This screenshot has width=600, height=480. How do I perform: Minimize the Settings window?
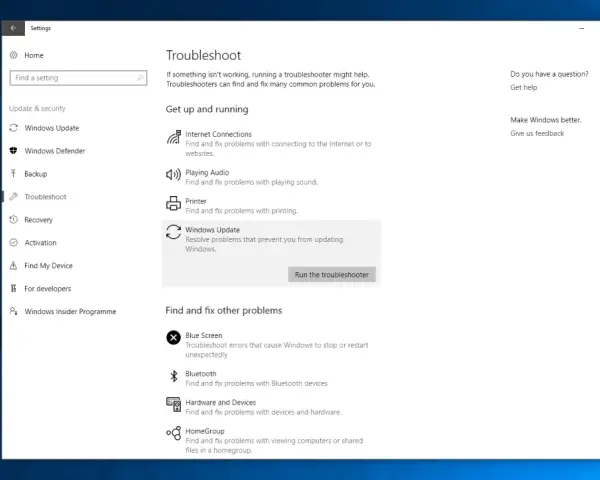coord(582,28)
